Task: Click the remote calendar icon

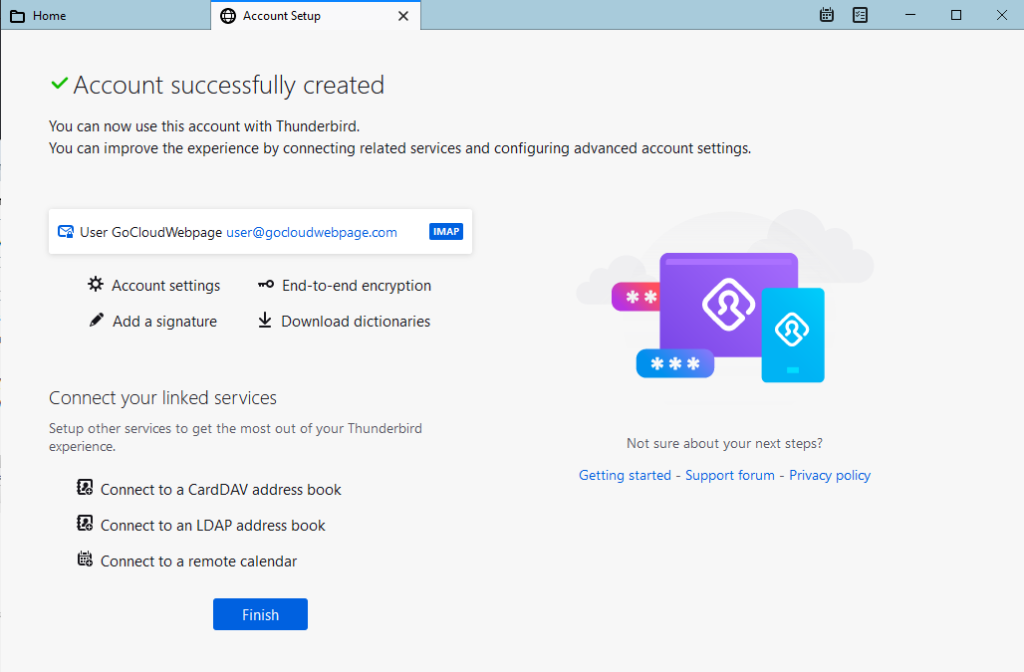Action: (x=85, y=561)
